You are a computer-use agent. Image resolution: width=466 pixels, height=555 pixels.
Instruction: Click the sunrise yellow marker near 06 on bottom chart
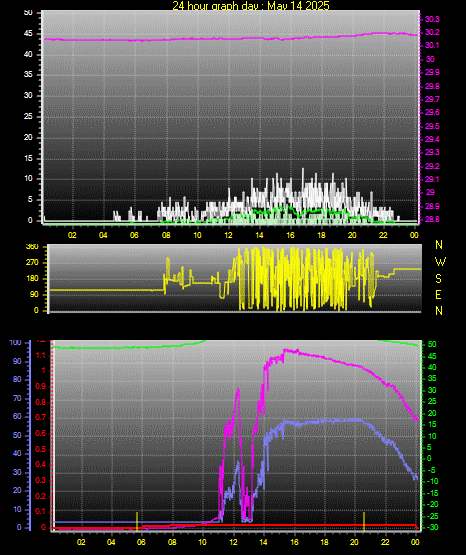(x=137, y=521)
